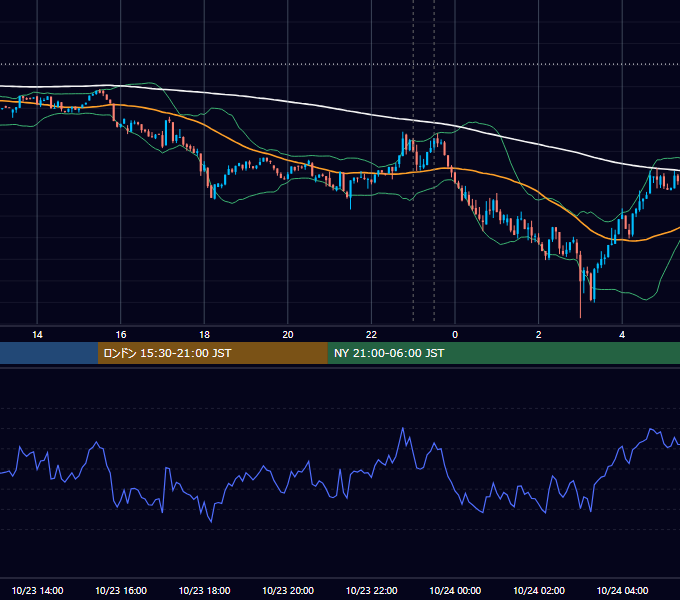Screen dimensions: 680x600
Task: Click the hour label 14 on price chart axis
Action: pos(37,335)
